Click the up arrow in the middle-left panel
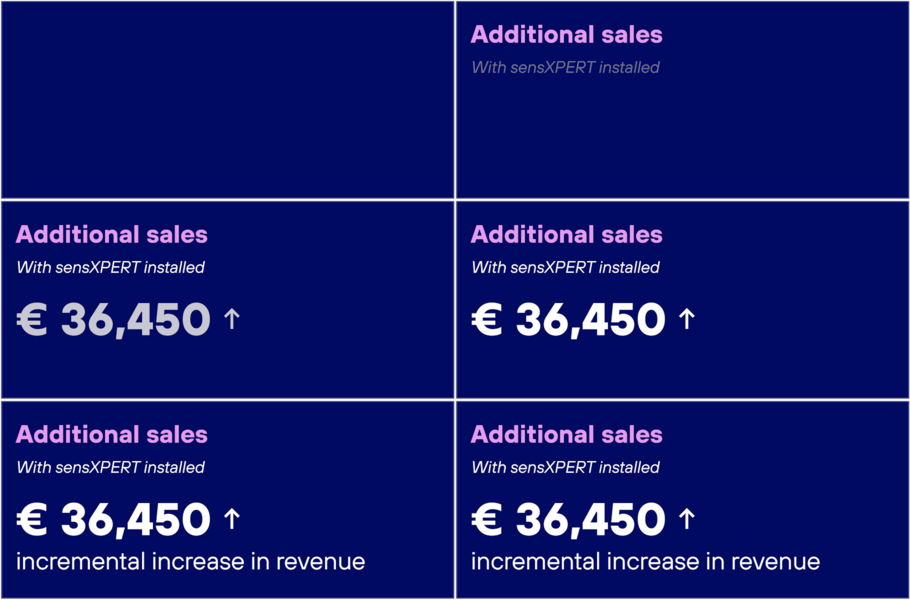The width and height of the screenshot is (910, 600). point(232,319)
